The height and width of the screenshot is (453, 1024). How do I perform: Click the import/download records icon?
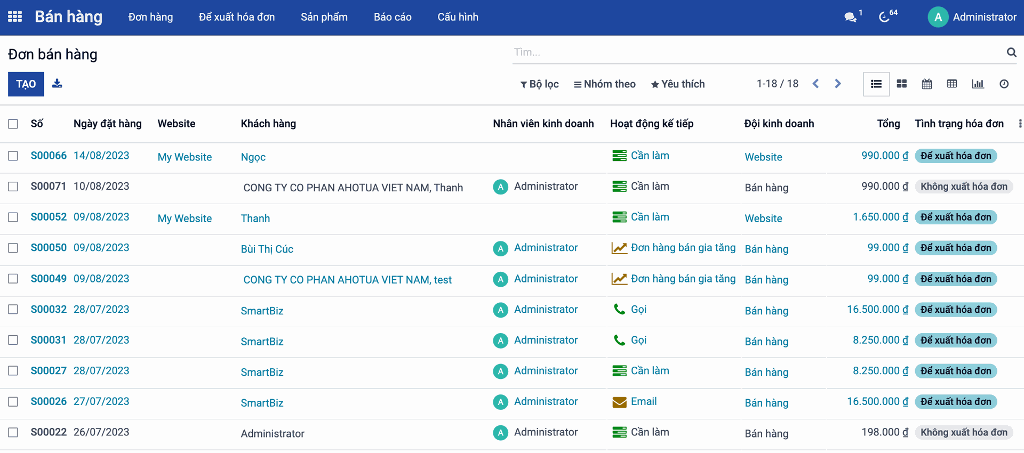[x=57, y=84]
